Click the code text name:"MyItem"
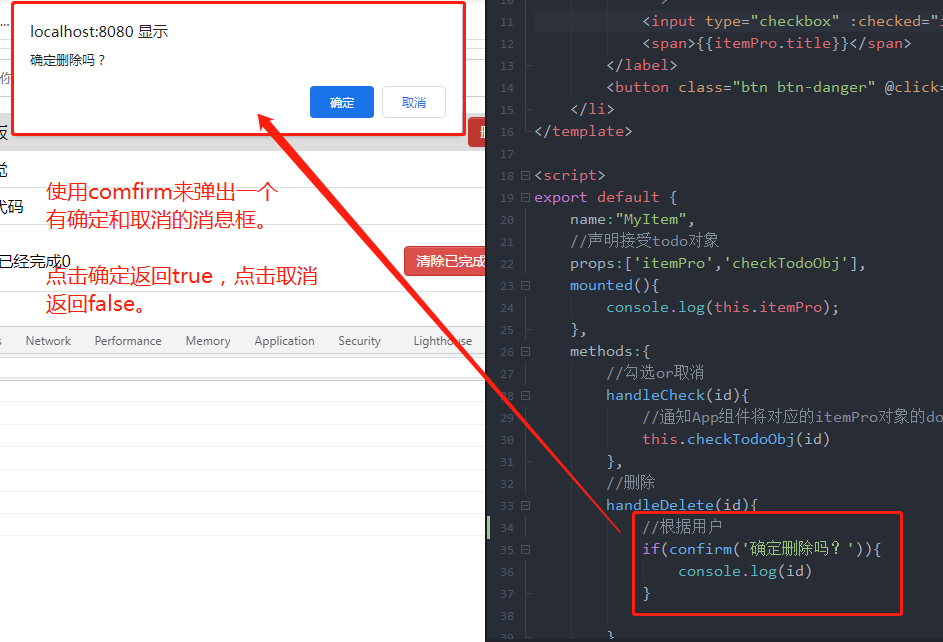The width and height of the screenshot is (943, 642). (632, 219)
